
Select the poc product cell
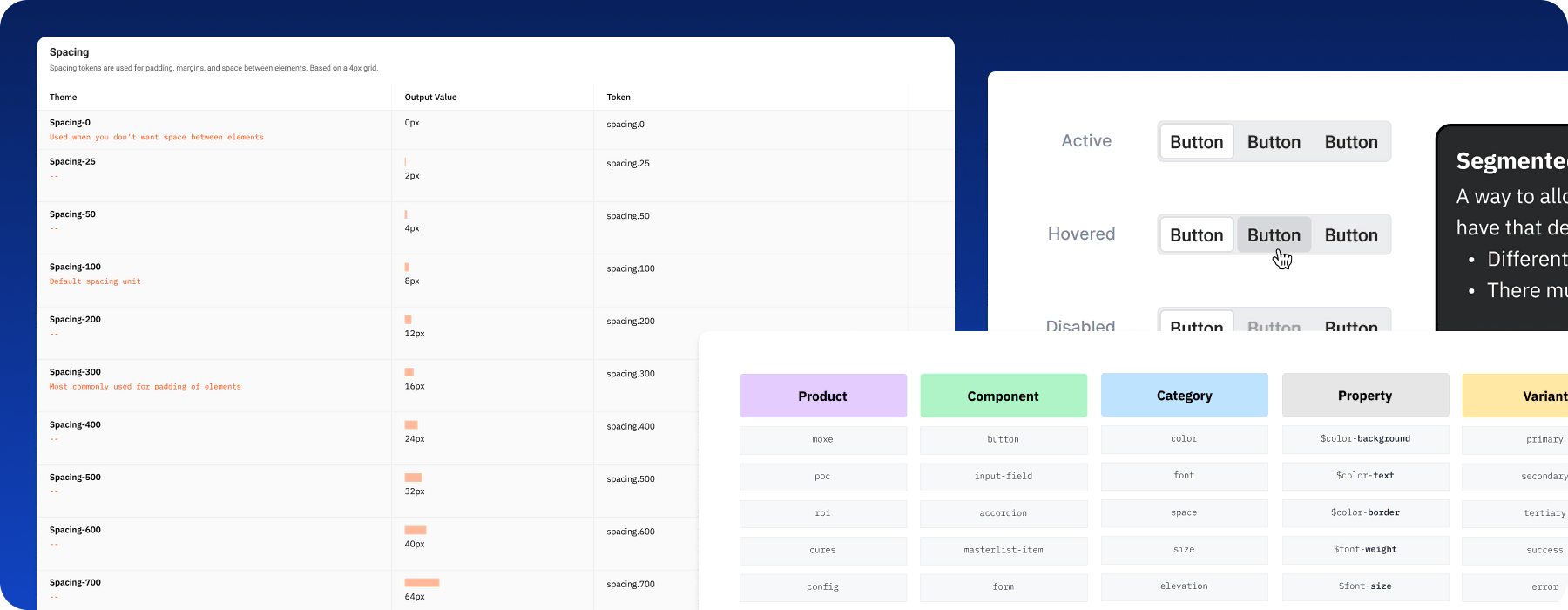(x=823, y=477)
